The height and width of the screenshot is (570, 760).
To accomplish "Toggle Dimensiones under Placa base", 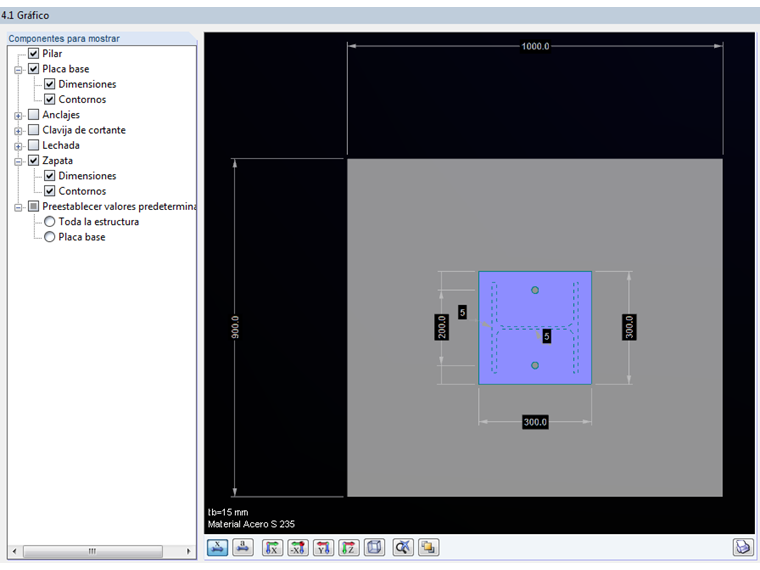I will (49, 84).
